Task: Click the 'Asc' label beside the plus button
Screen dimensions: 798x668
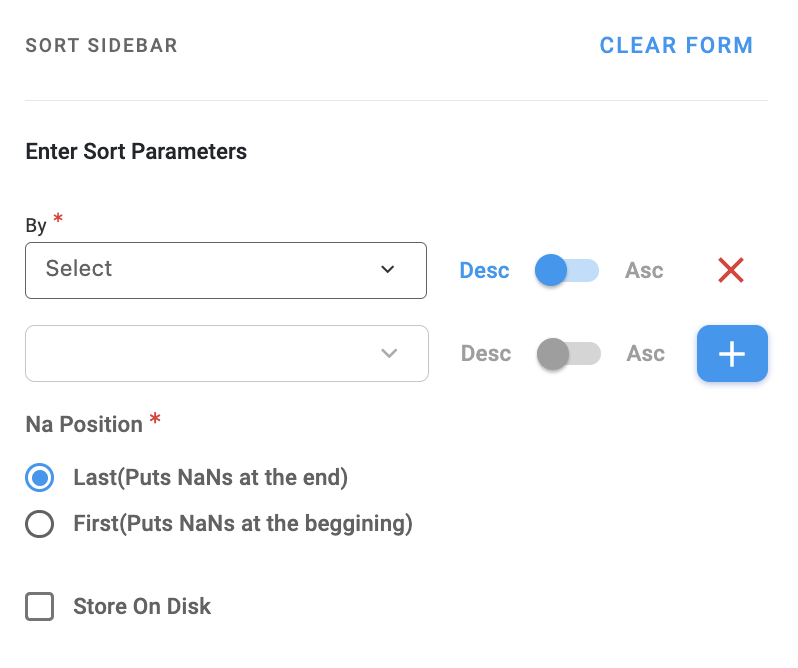Action: (x=646, y=354)
